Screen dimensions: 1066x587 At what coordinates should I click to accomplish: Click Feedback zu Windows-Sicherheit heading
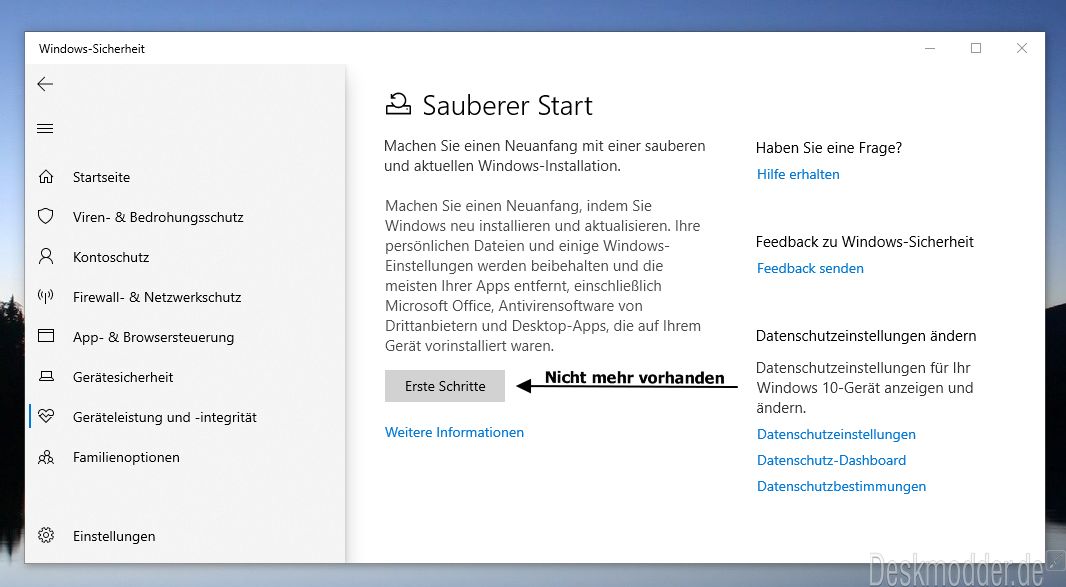pos(864,241)
